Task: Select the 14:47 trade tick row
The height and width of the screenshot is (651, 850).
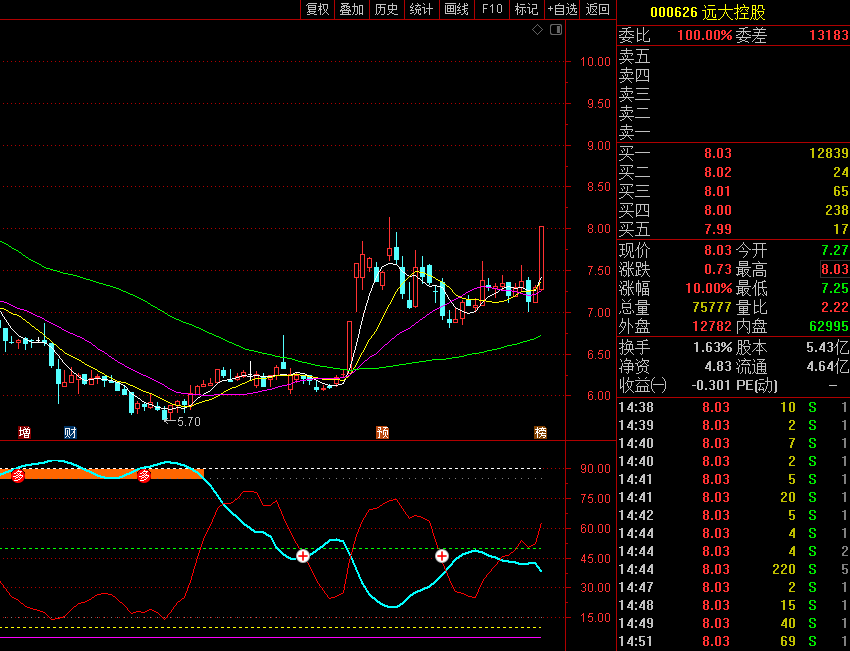Action: tap(733, 587)
